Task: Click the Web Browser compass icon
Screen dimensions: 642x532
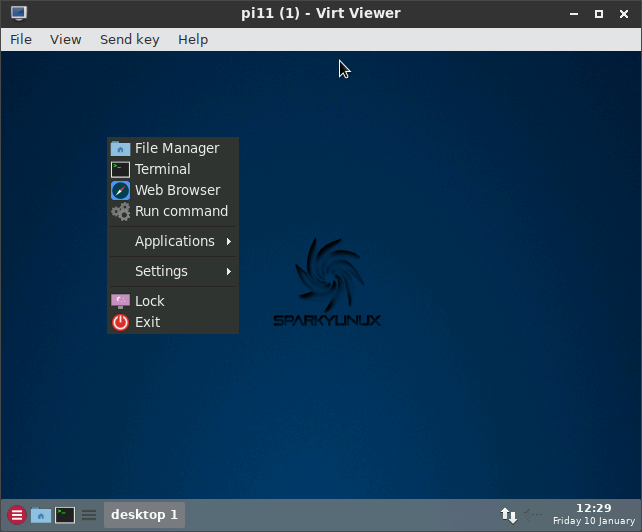Action: (120, 190)
